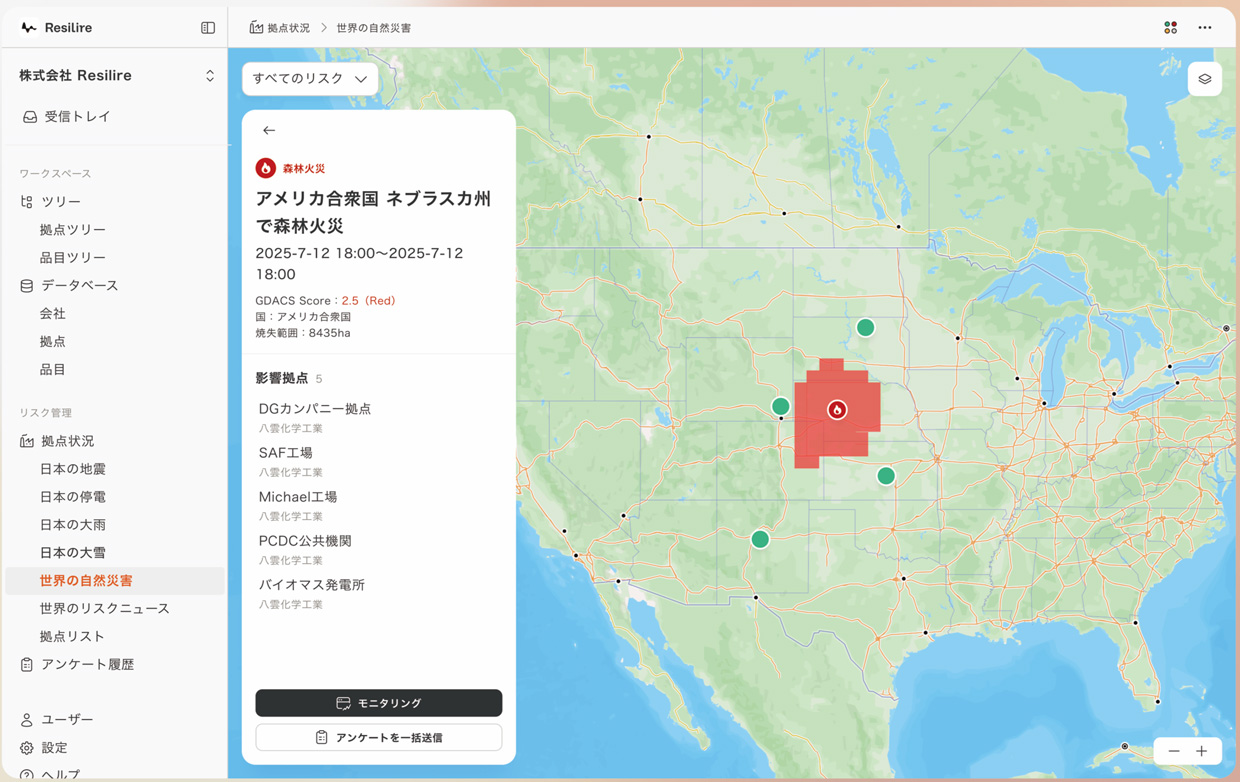Open the risk status grid icon in top bar
Image resolution: width=1240 pixels, height=782 pixels.
[1170, 27]
